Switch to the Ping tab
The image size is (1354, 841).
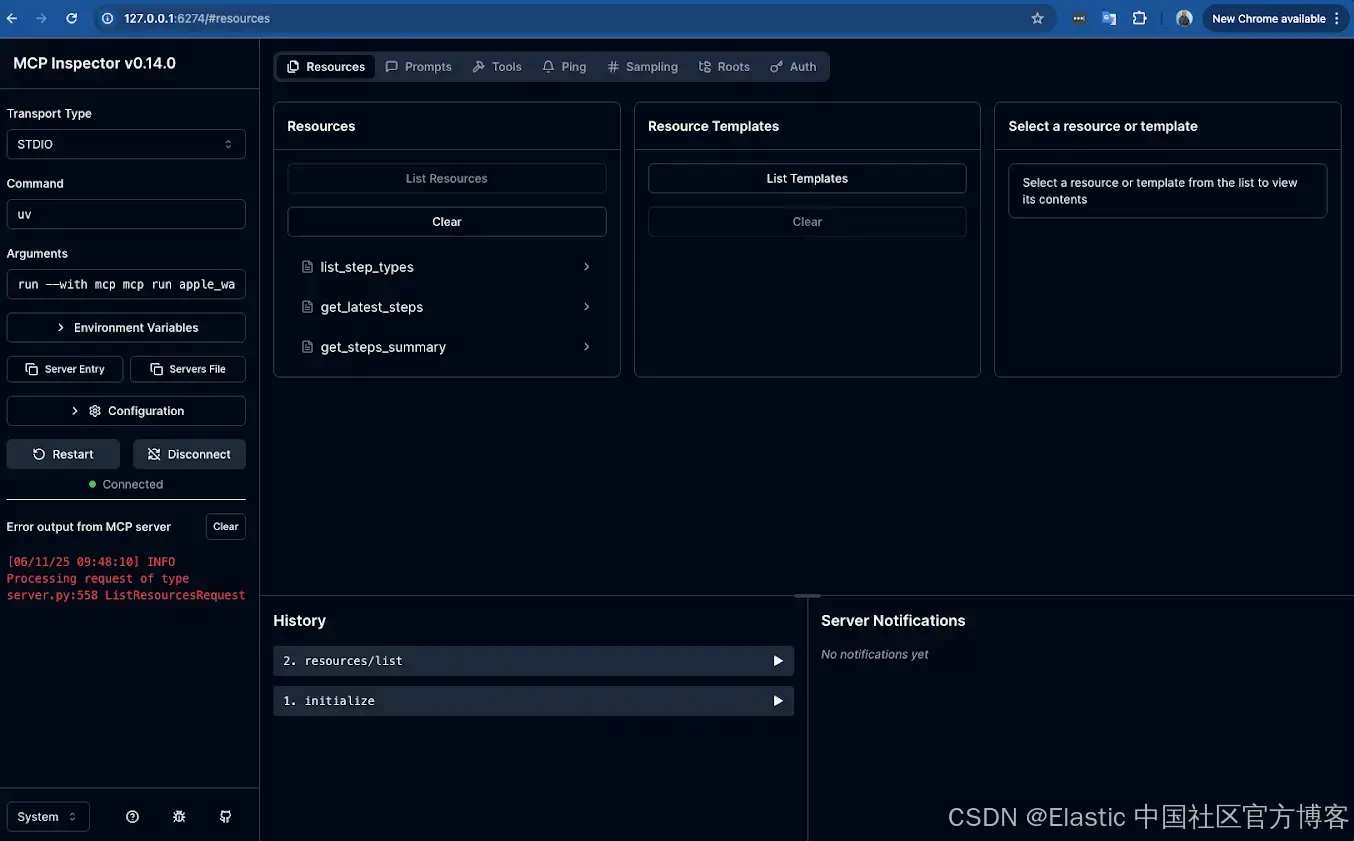[x=564, y=67]
